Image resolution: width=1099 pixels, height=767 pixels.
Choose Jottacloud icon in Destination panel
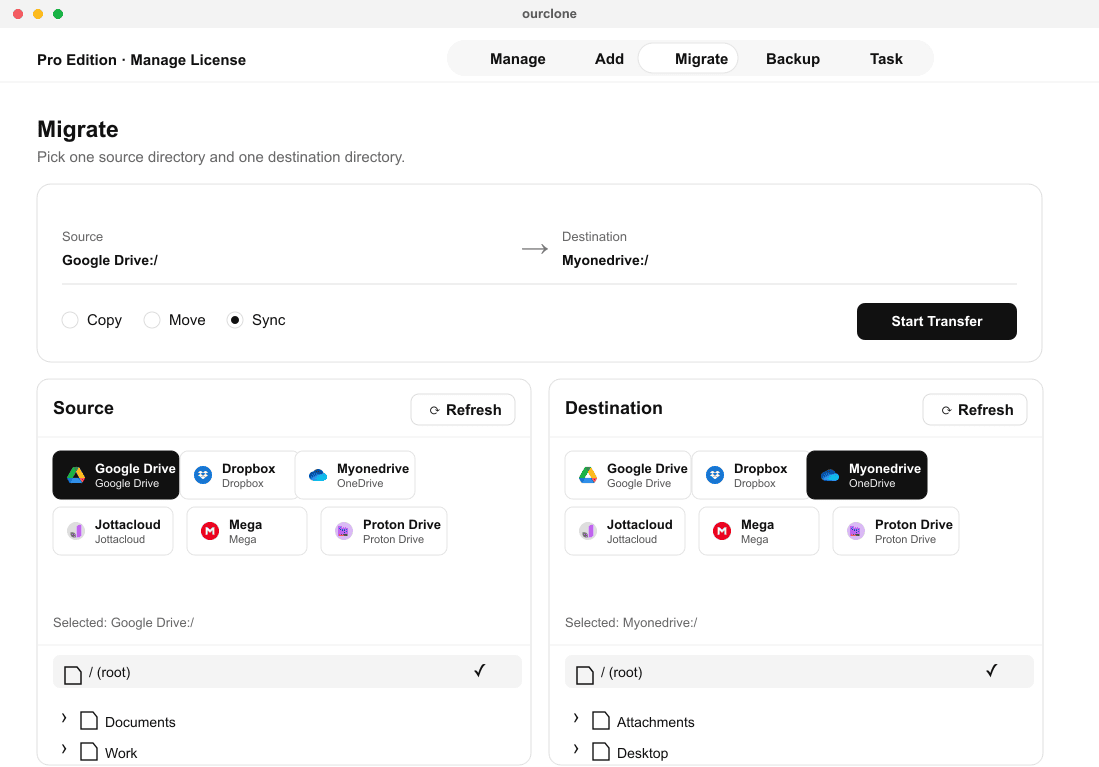tap(588, 531)
